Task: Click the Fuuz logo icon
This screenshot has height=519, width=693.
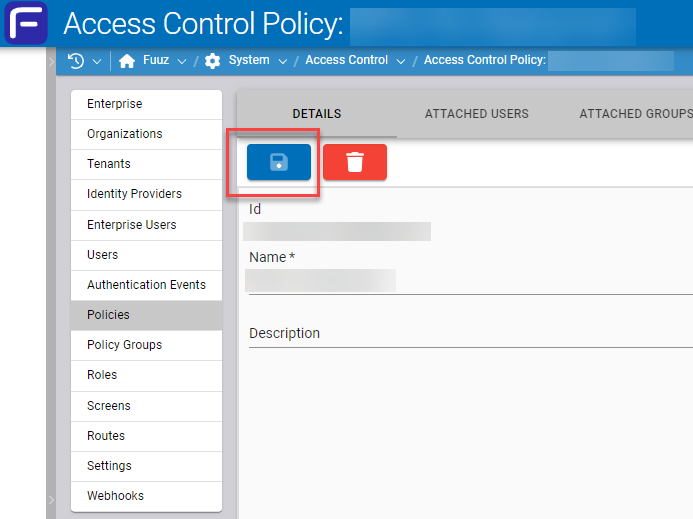Action: tap(26, 23)
